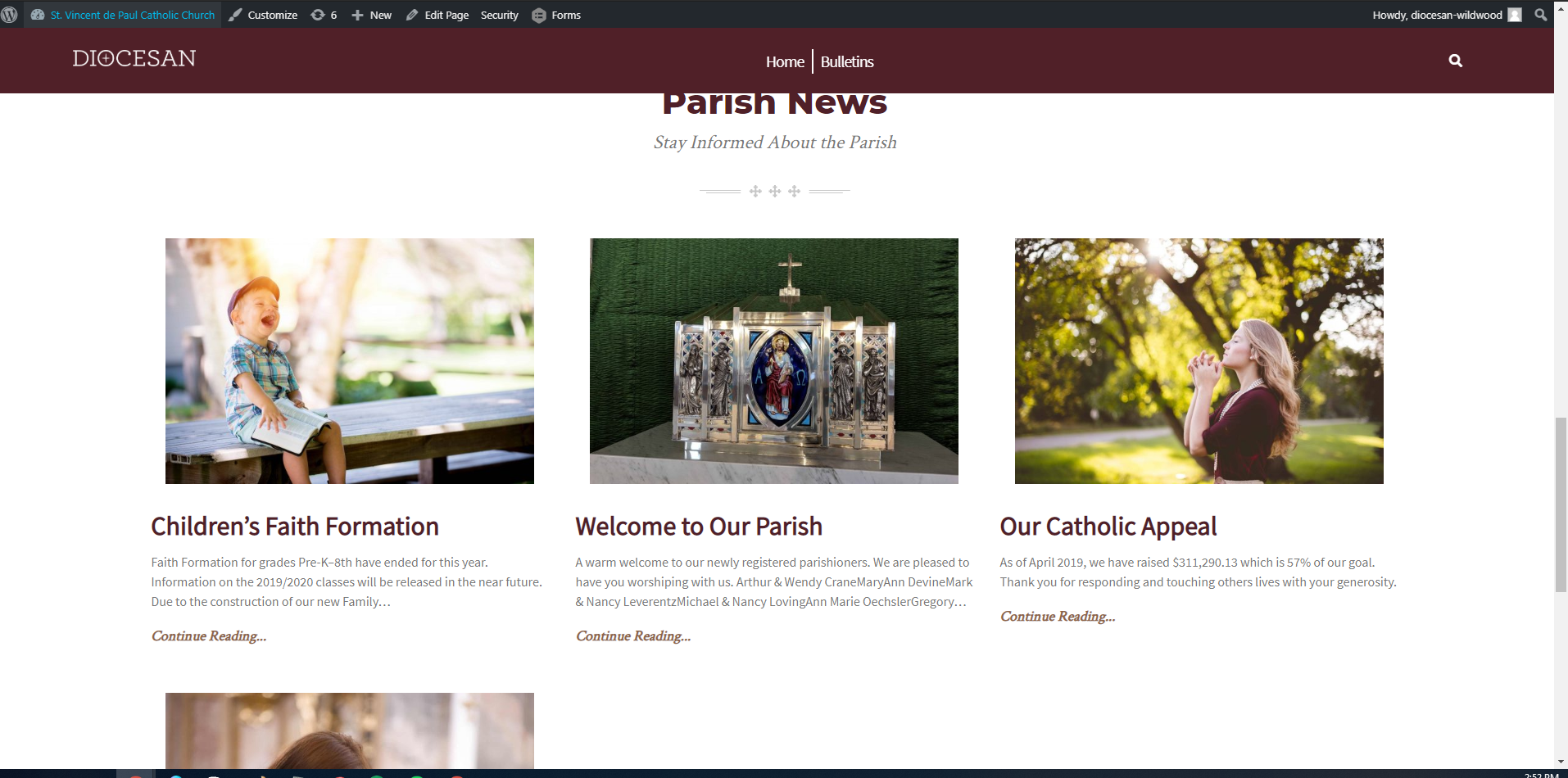1568x778 pixels.
Task: Continue Reading under Our Catholic Appeal
Action: [1058, 616]
